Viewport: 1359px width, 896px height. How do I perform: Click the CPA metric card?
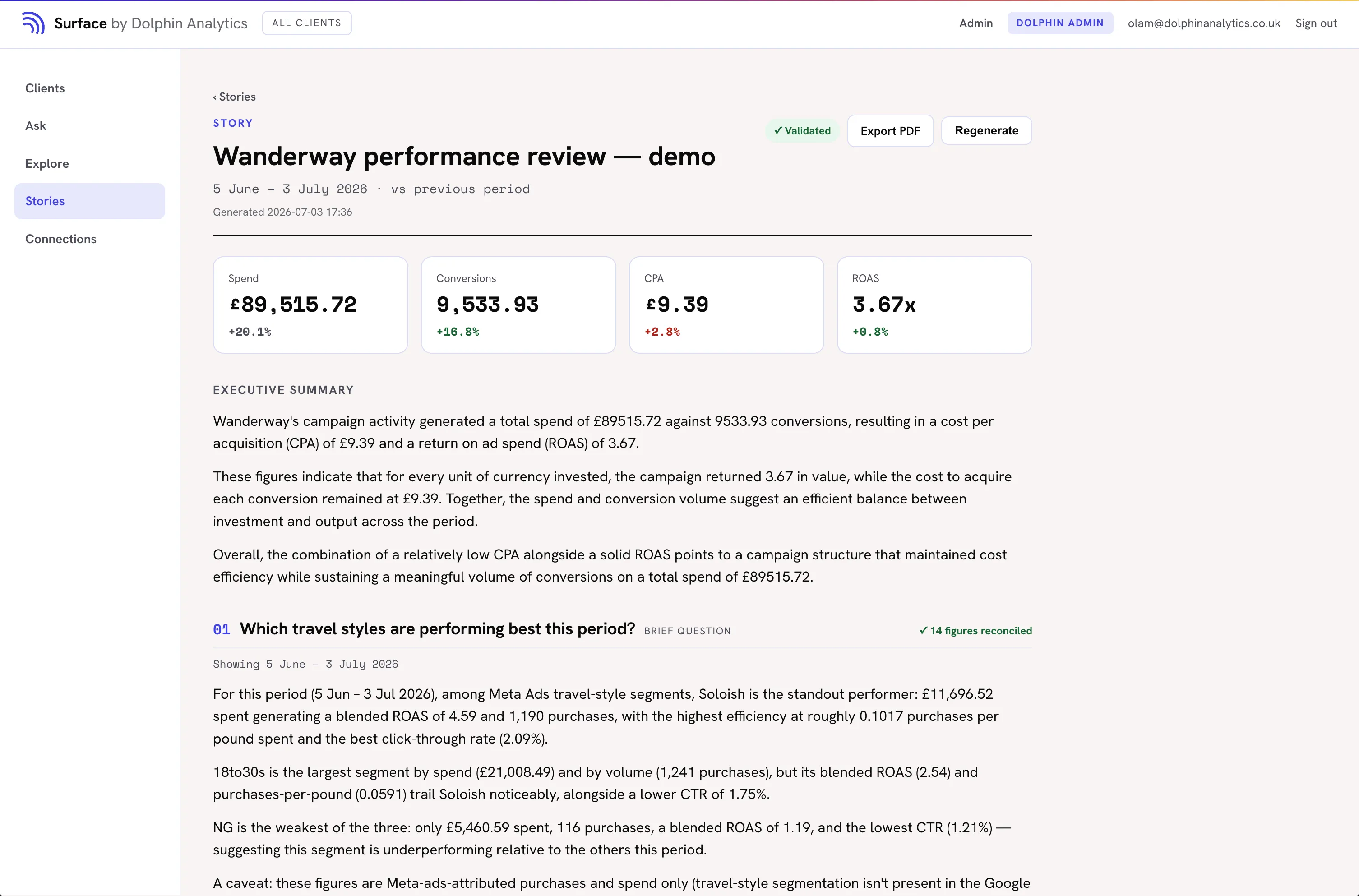click(726, 305)
